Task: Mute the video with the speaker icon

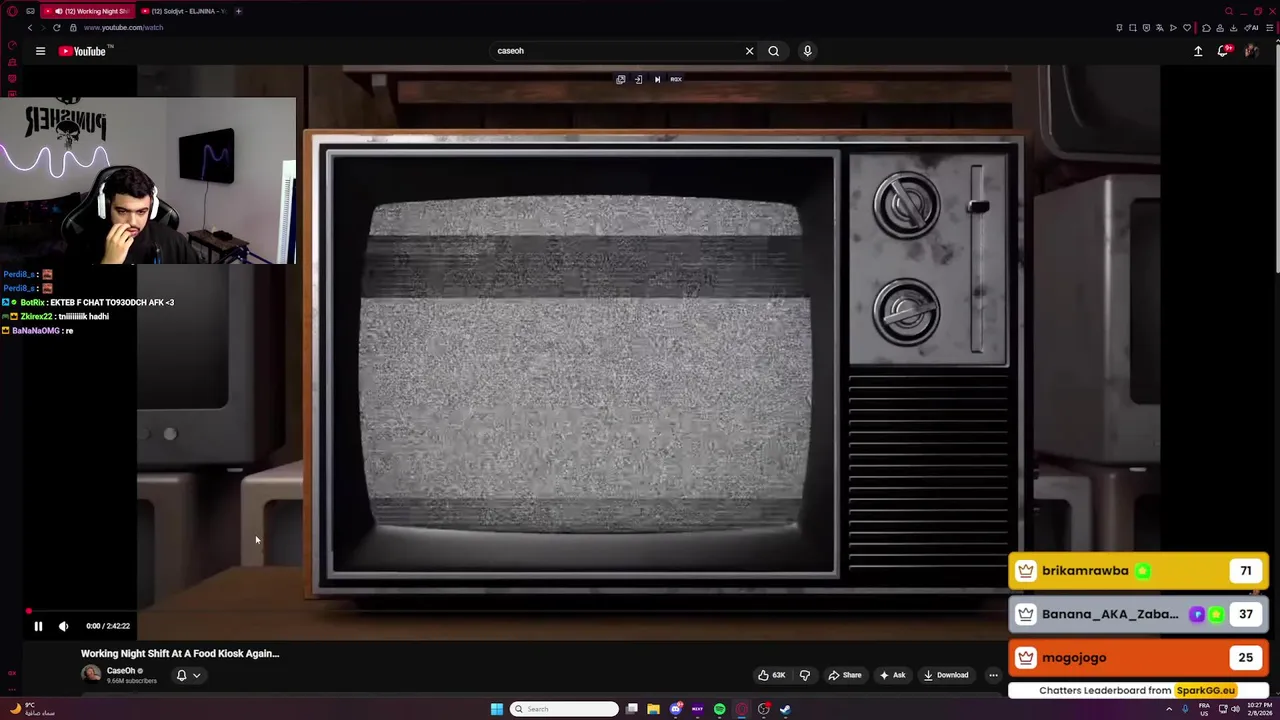Action: pyautogui.click(x=63, y=626)
